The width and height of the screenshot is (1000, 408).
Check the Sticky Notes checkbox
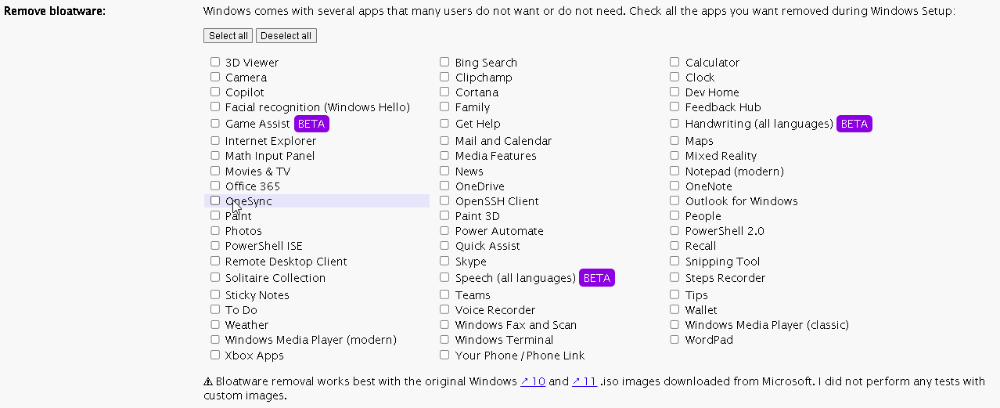click(x=215, y=294)
